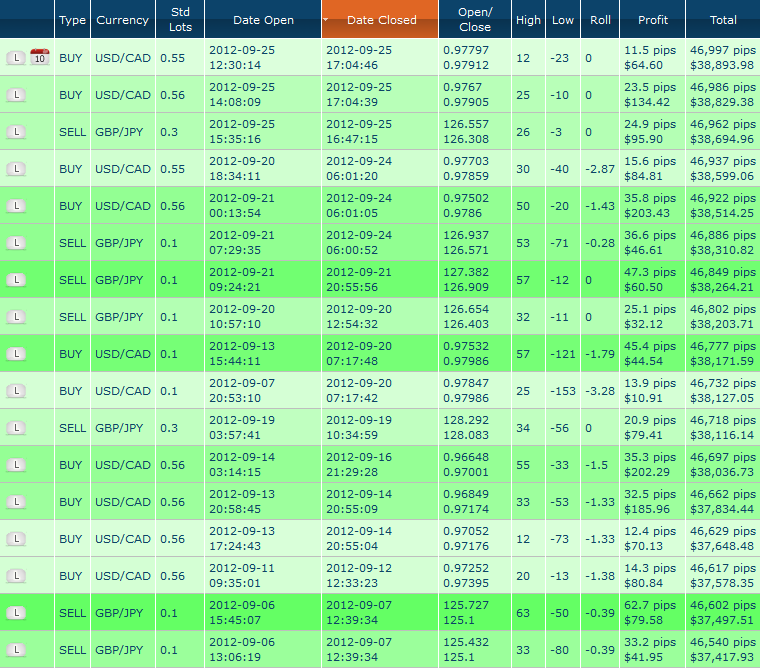
Task: Click the calendar icon in first trade row
Action: pyautogui.click(x=40, y=57)
